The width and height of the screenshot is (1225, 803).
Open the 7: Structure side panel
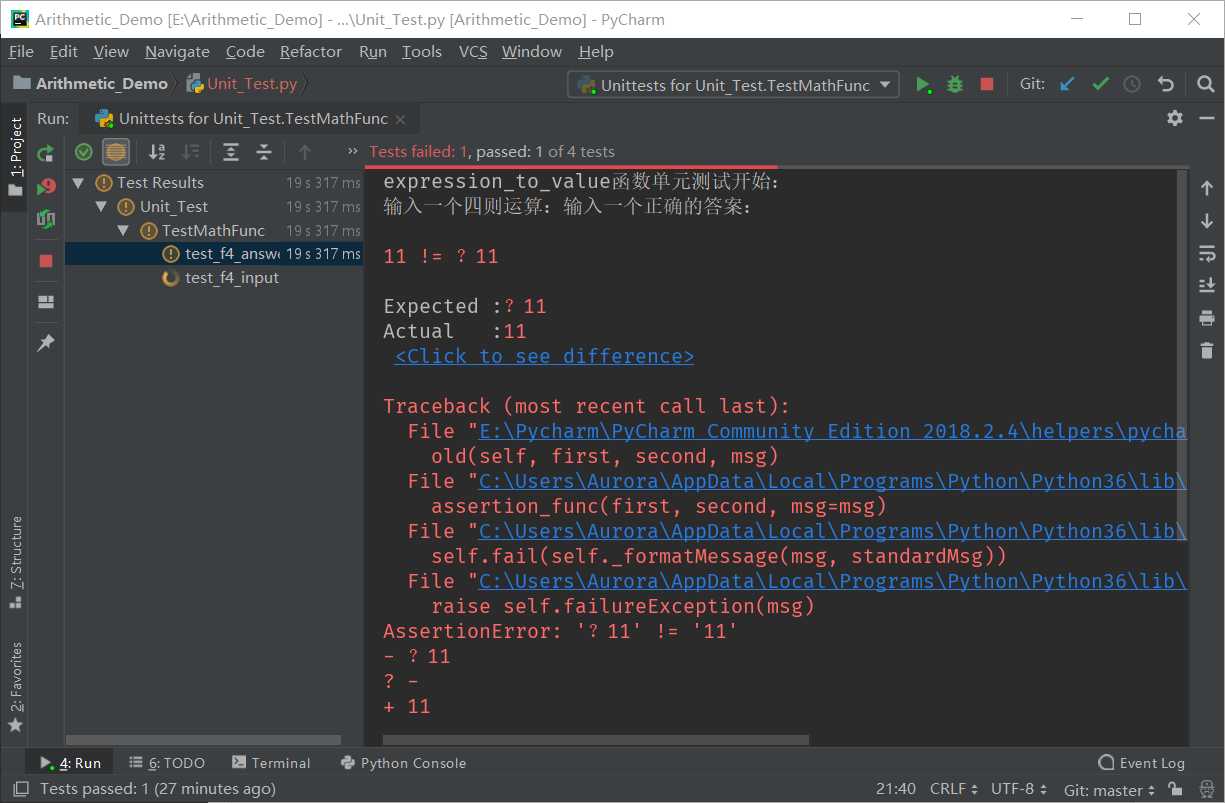click(15, 563)
